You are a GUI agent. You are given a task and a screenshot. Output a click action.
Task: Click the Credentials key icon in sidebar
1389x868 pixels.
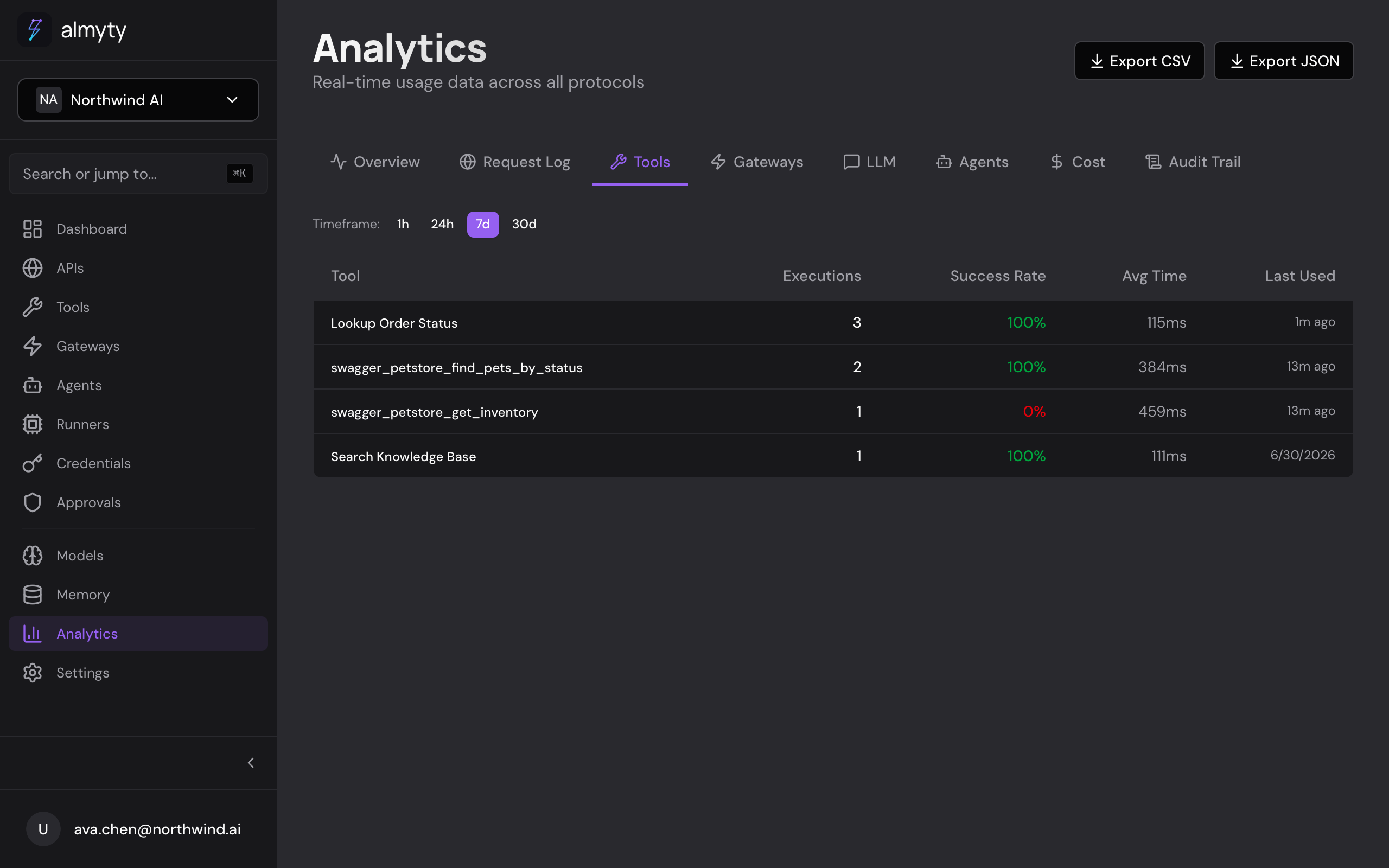point(32,463)
